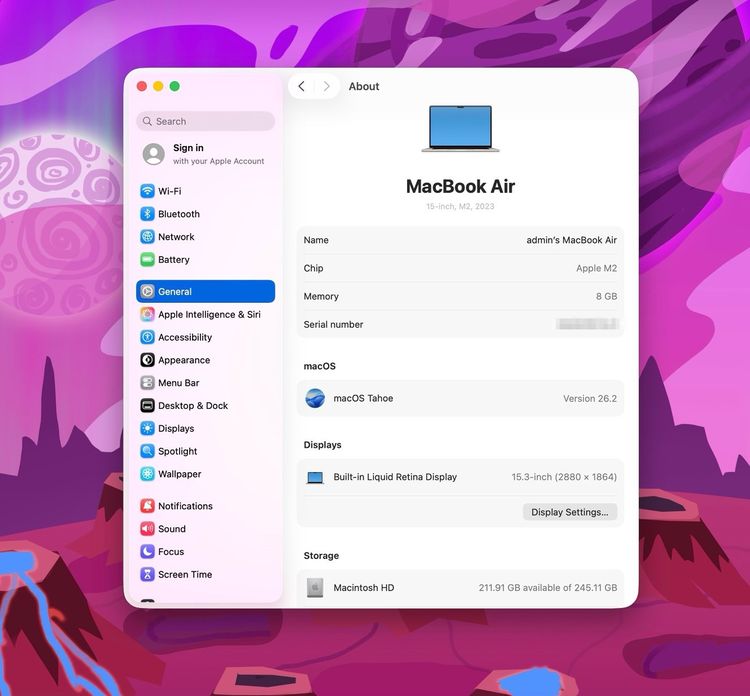The width and height of the screenshot is (750, 696).
Task: Select the Screen Time hourglass icon
Action: (x=147, y=574)
